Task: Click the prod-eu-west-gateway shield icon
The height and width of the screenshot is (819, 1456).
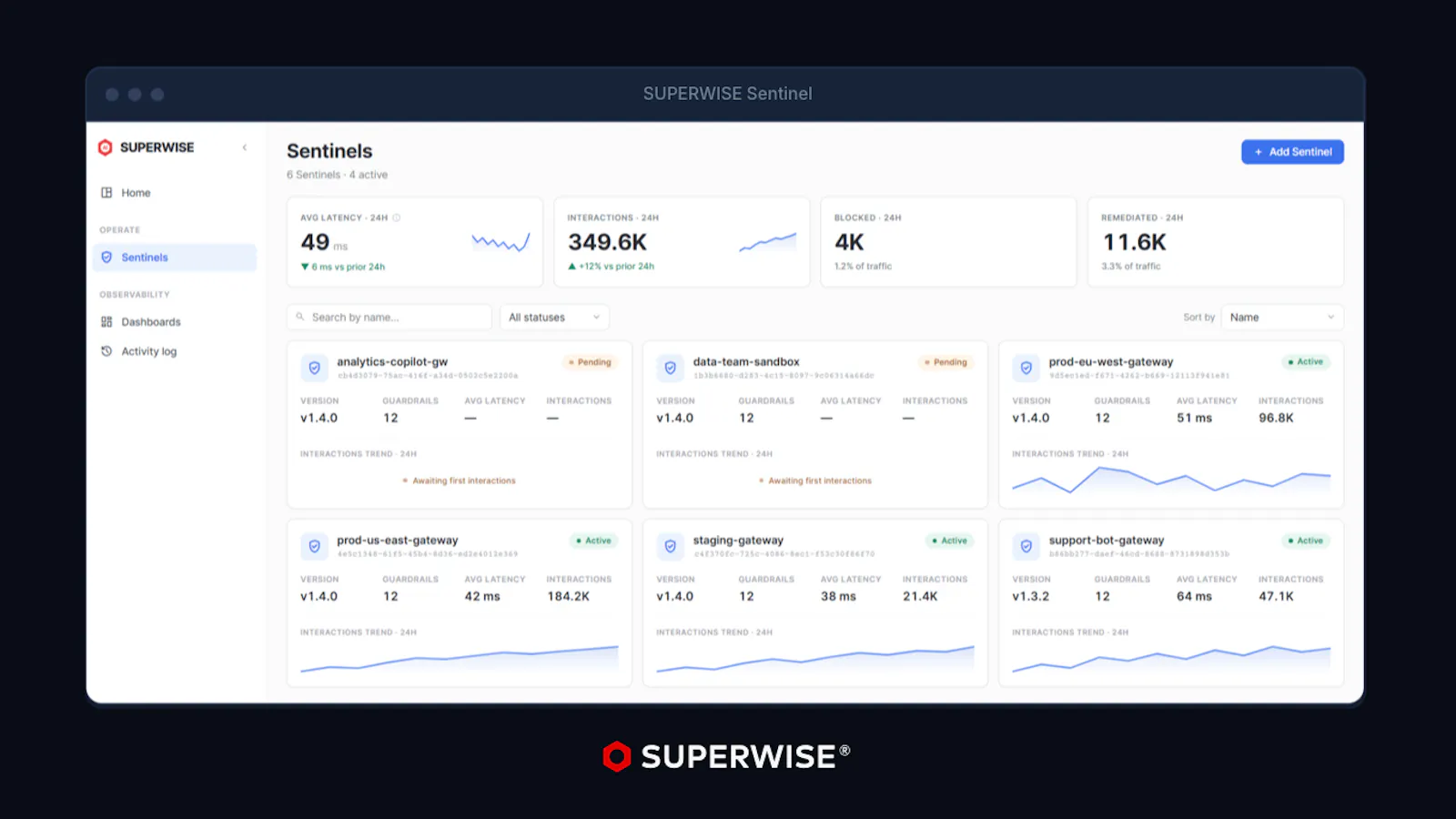Action: (1026, 368)
